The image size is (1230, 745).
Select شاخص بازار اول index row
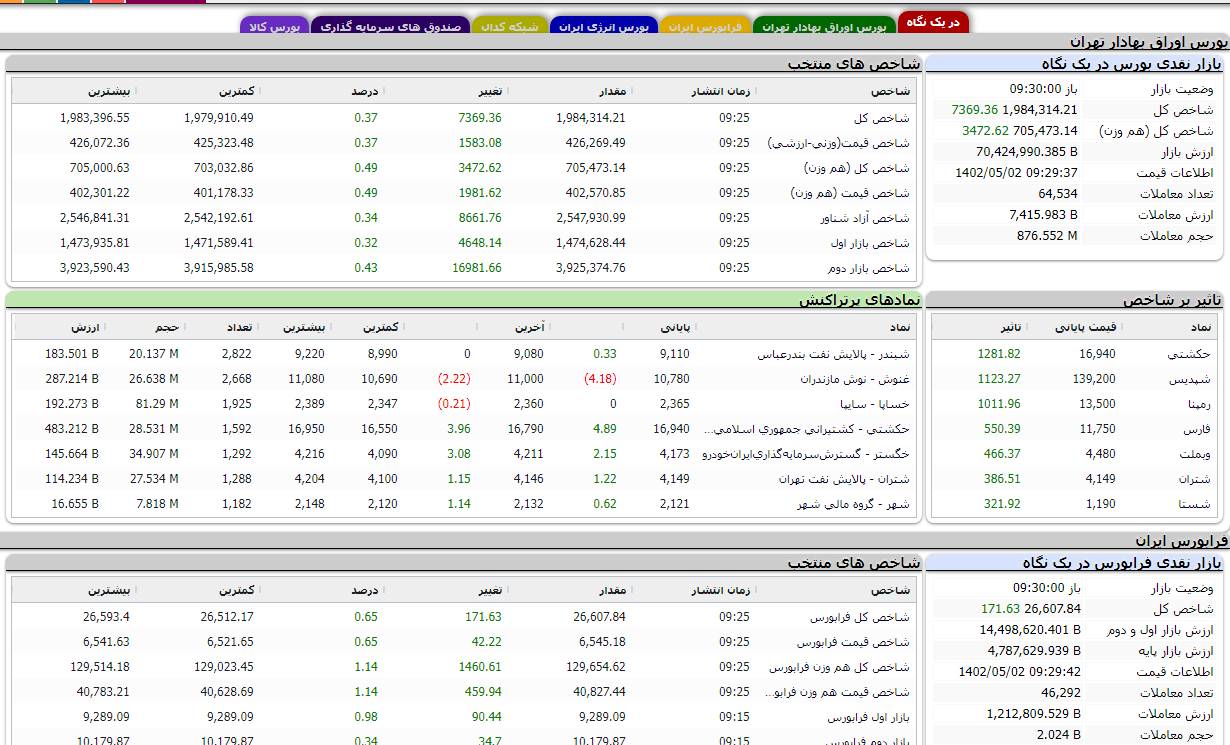(x=465, y=243)
